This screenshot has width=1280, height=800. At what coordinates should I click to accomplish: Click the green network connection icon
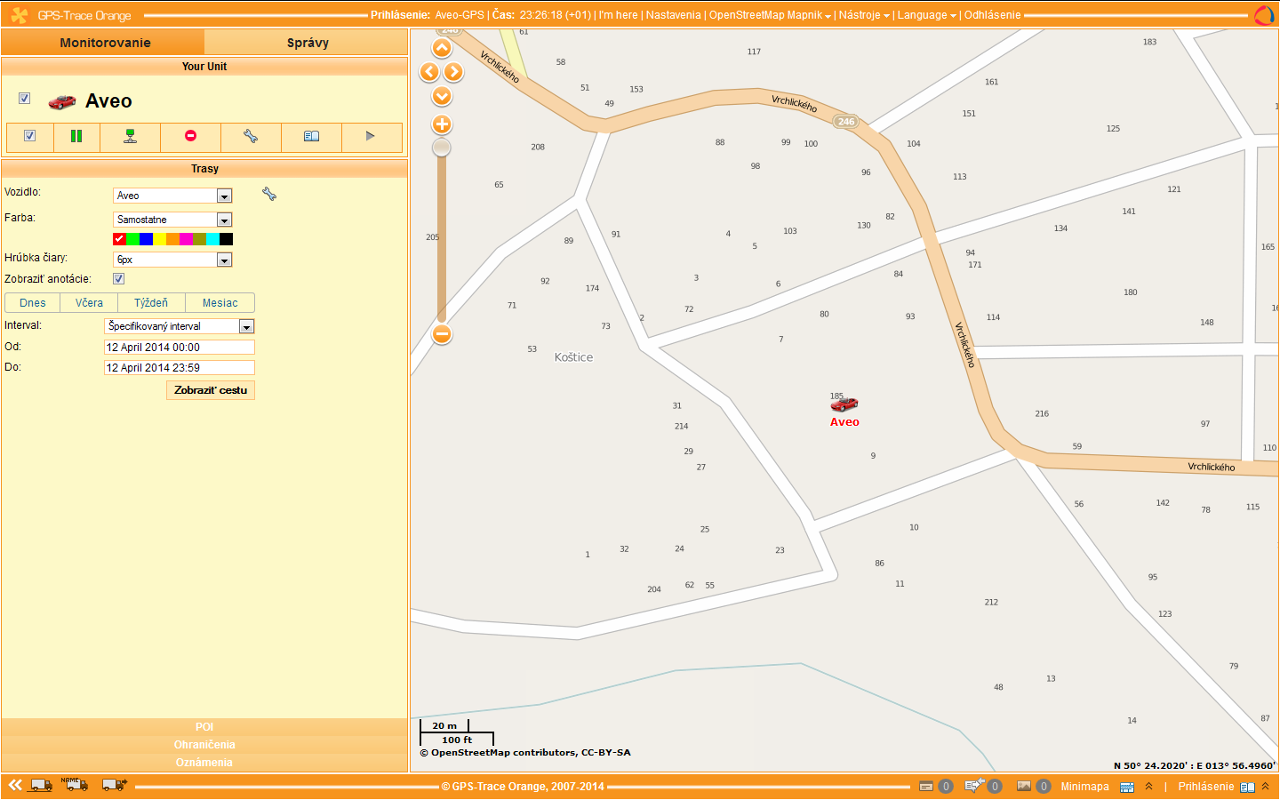pos(130,136)
